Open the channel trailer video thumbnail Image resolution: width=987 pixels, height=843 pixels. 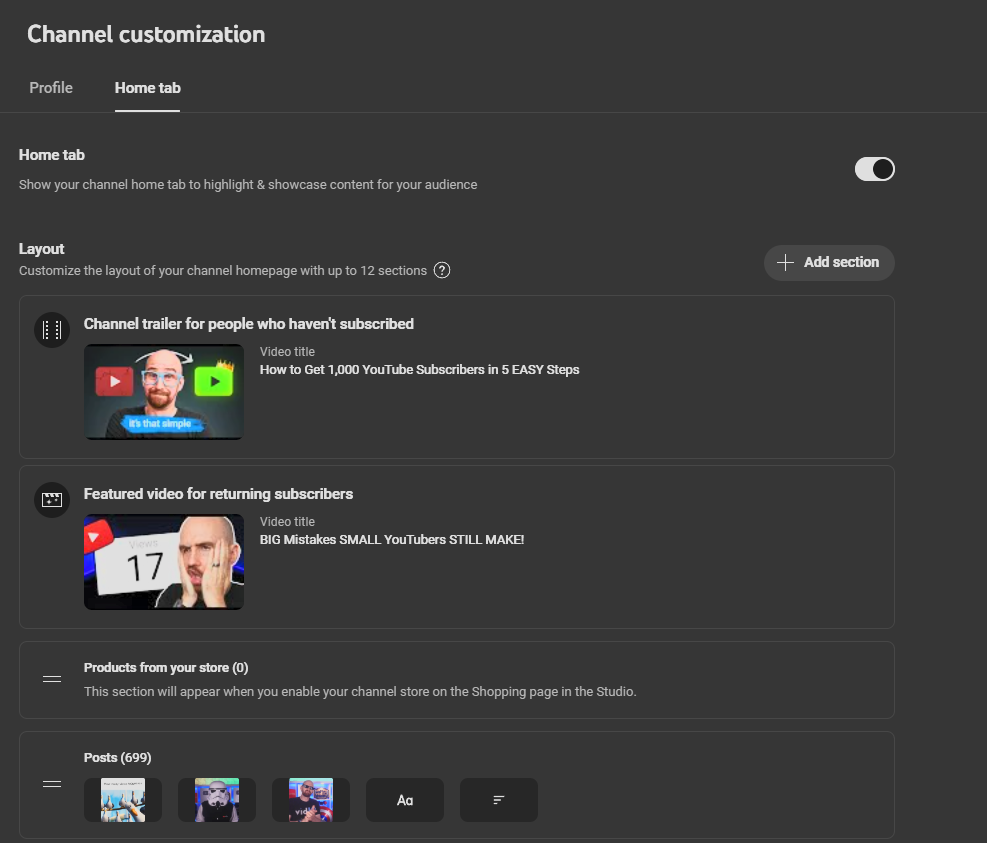164,392
